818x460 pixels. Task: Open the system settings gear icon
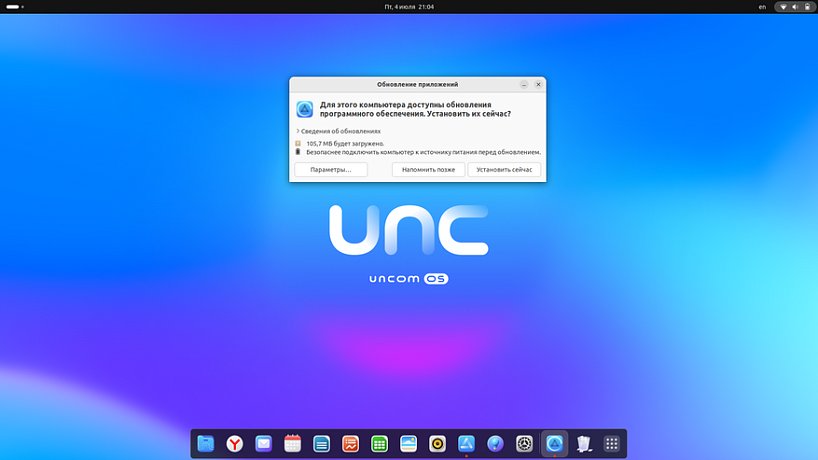point(524,444)
